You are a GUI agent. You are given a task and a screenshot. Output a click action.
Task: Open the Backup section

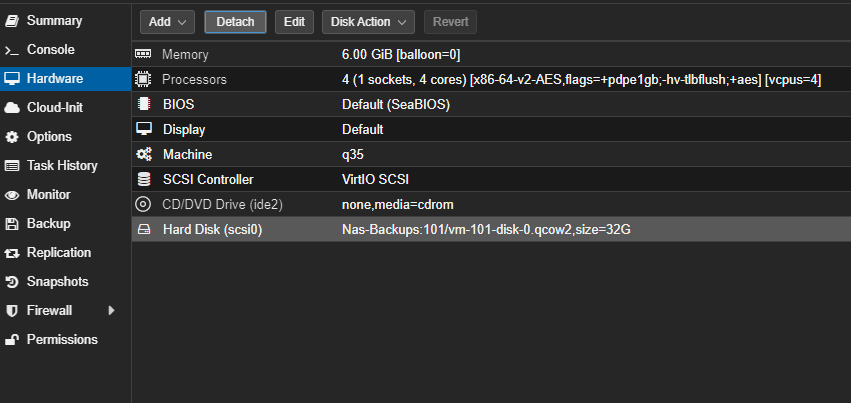point(49,224)
